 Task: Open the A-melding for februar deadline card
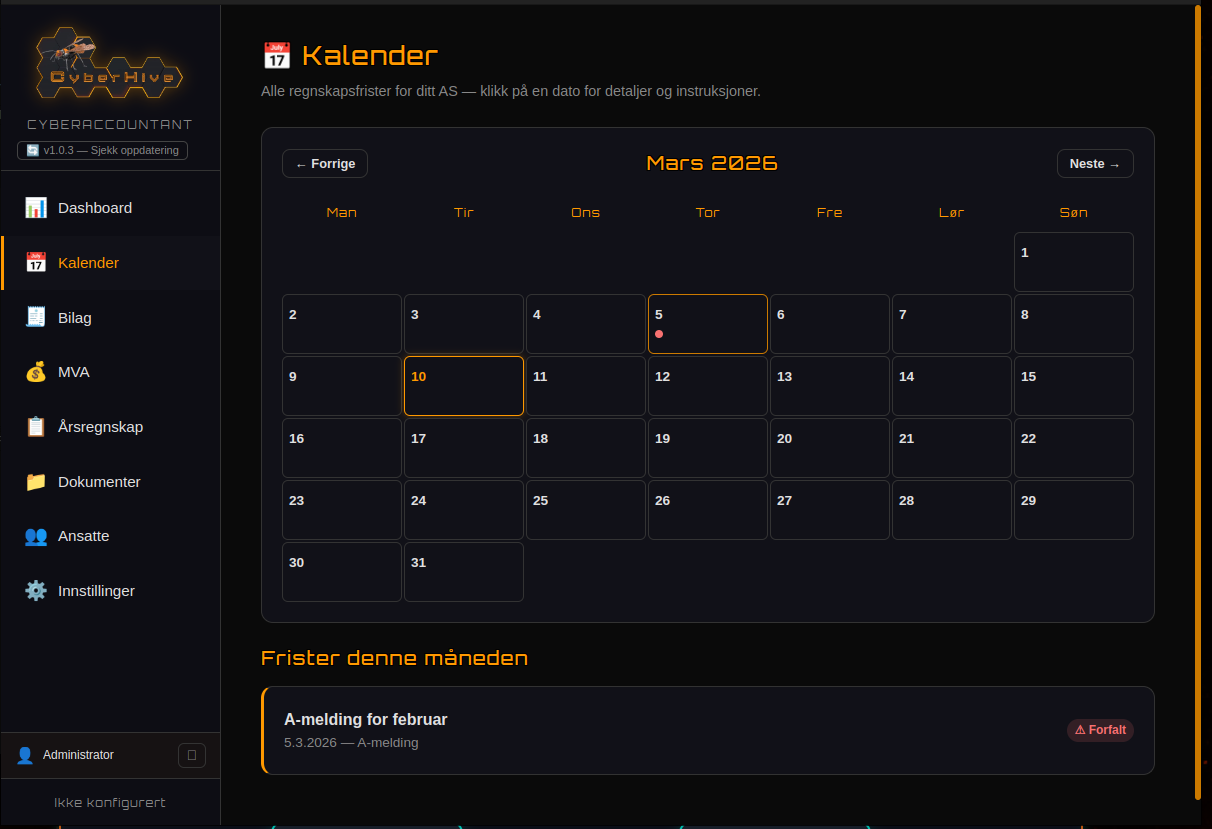(707, 730)
